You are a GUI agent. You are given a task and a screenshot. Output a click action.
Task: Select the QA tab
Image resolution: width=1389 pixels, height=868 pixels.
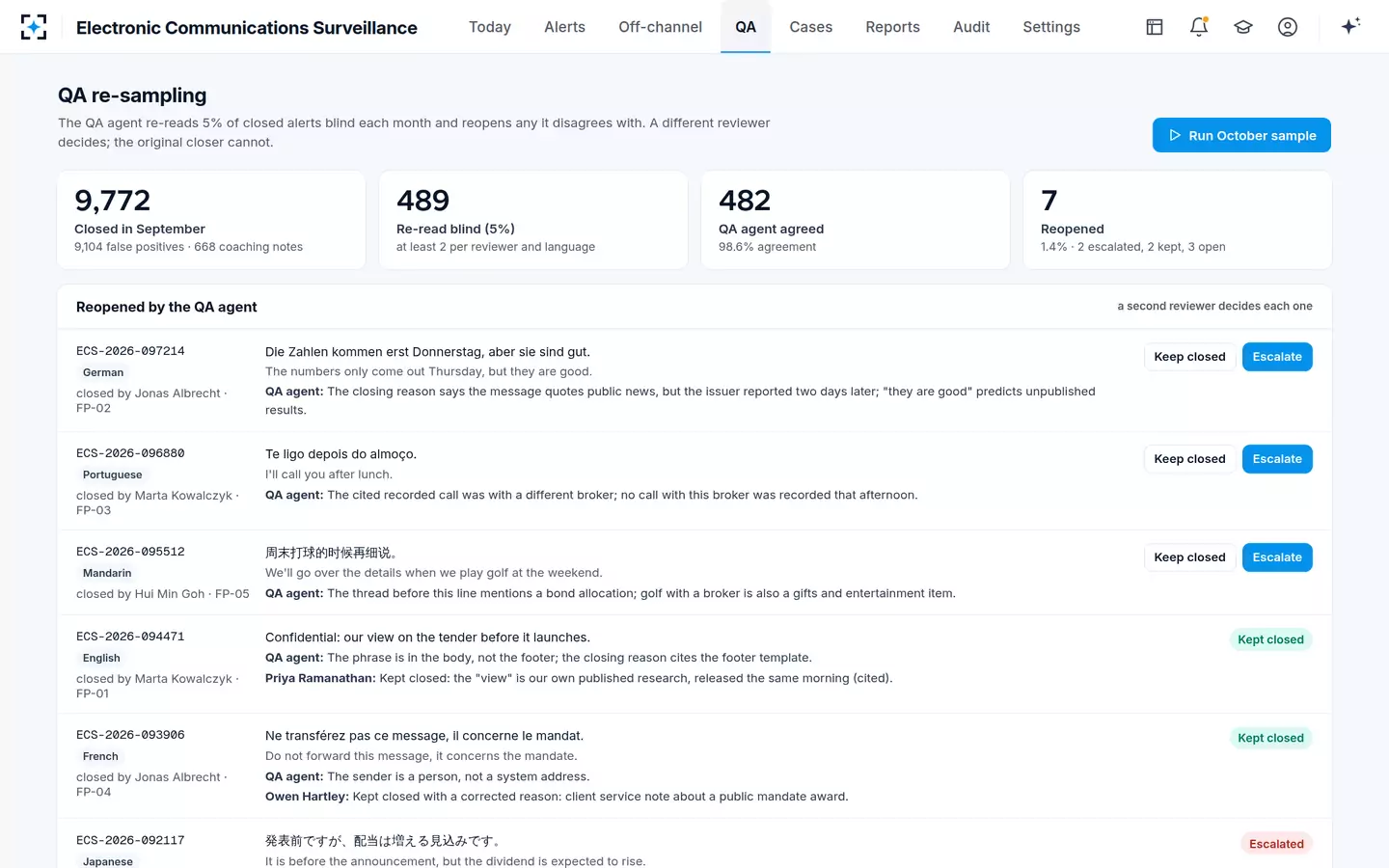pyautogui.click(x=746, y=27)
